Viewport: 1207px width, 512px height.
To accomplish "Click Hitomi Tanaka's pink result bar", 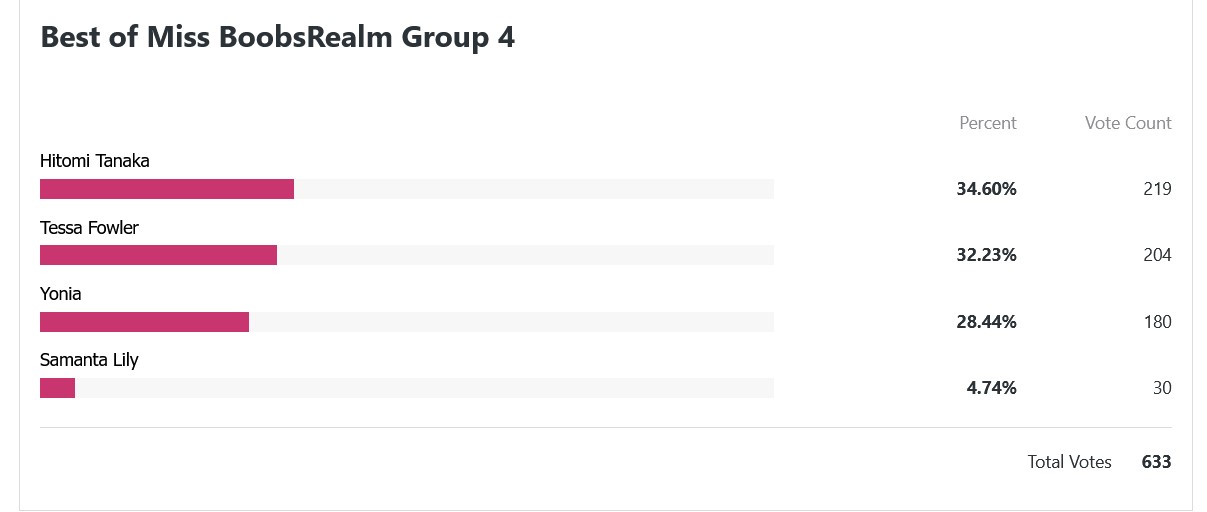I will (167, 189).
